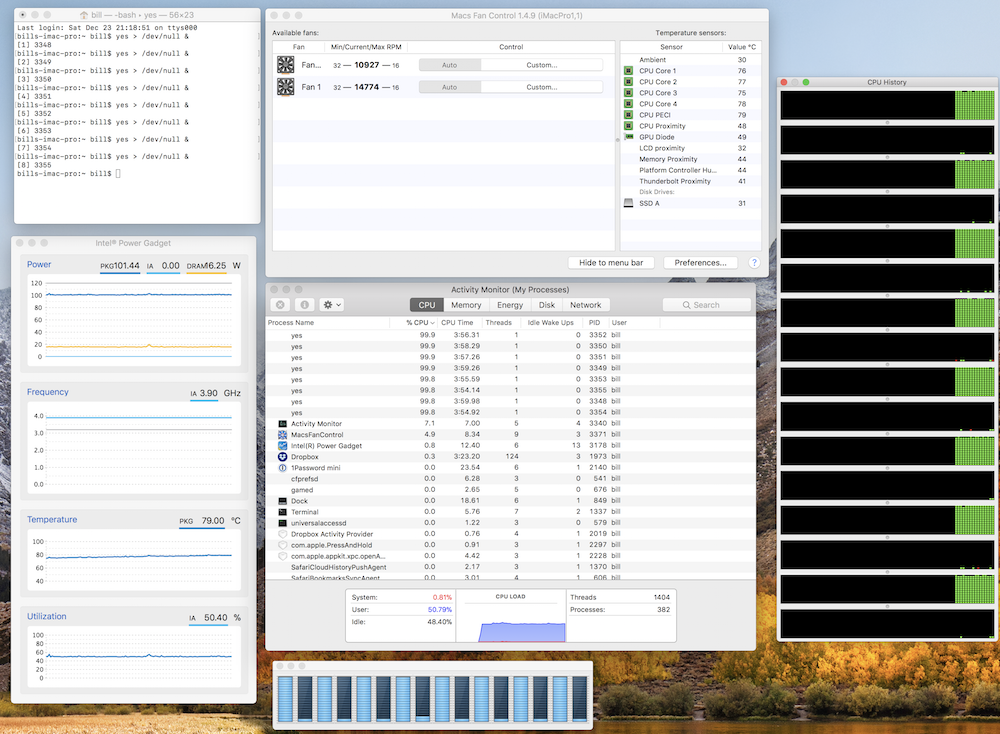Open Macs Fan Control Preferences
This screenshot has width=1000, height=734.
[x=700, y=263]
